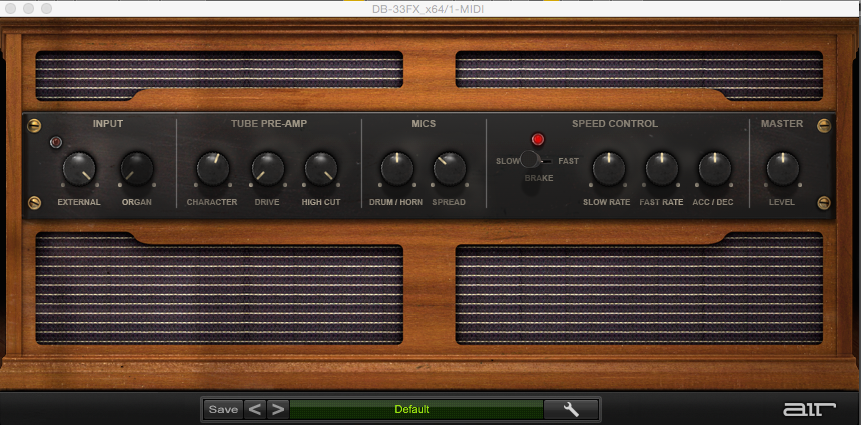Toggle the SLOW/FAST speed switch

click(536, 160)
